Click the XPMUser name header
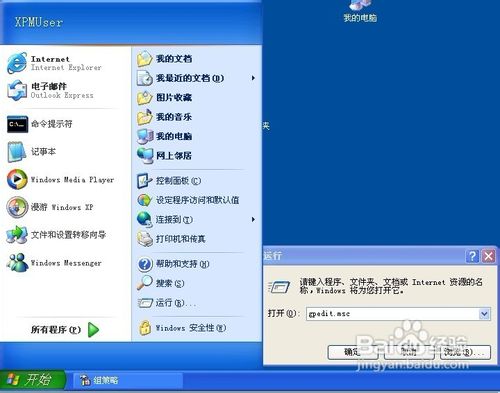This screenshot has width=500, height=393. point(39,22)
